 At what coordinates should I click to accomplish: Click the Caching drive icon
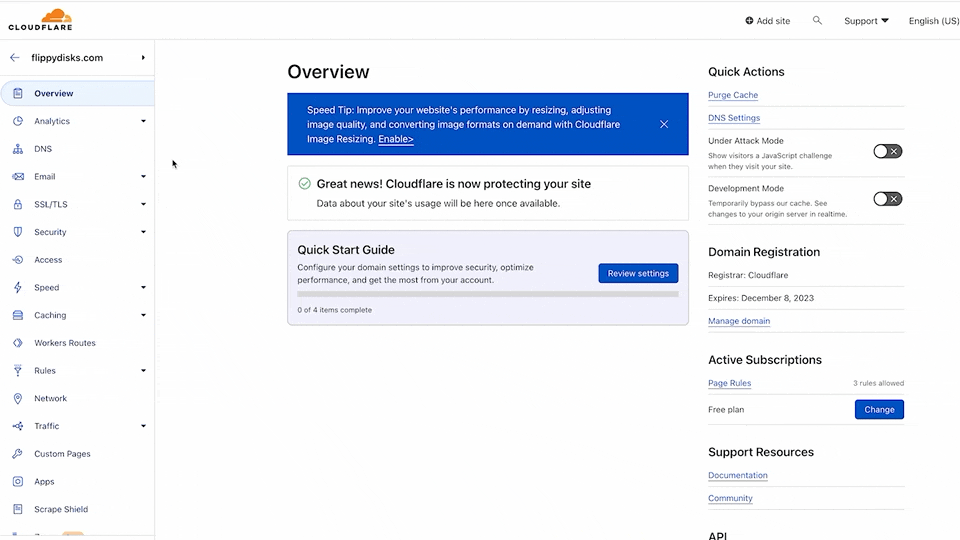tap(18, 315)
